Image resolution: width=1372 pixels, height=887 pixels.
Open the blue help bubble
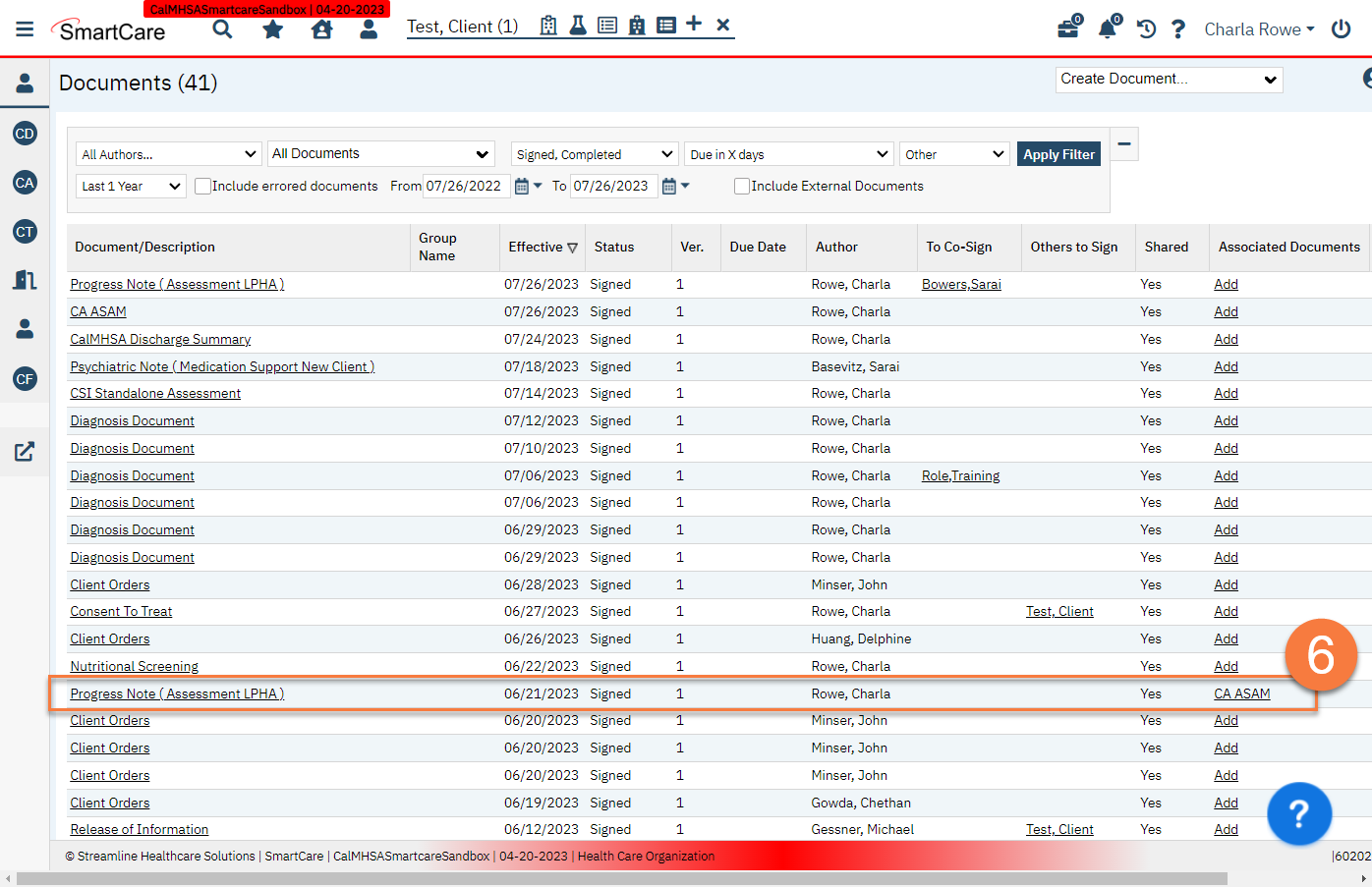tap(1298, 813)
